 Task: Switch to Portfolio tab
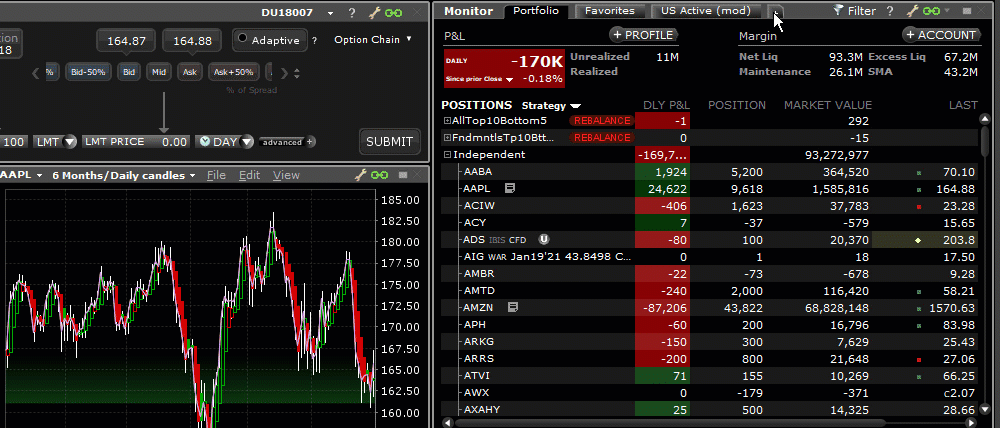(x=536, y=11)
